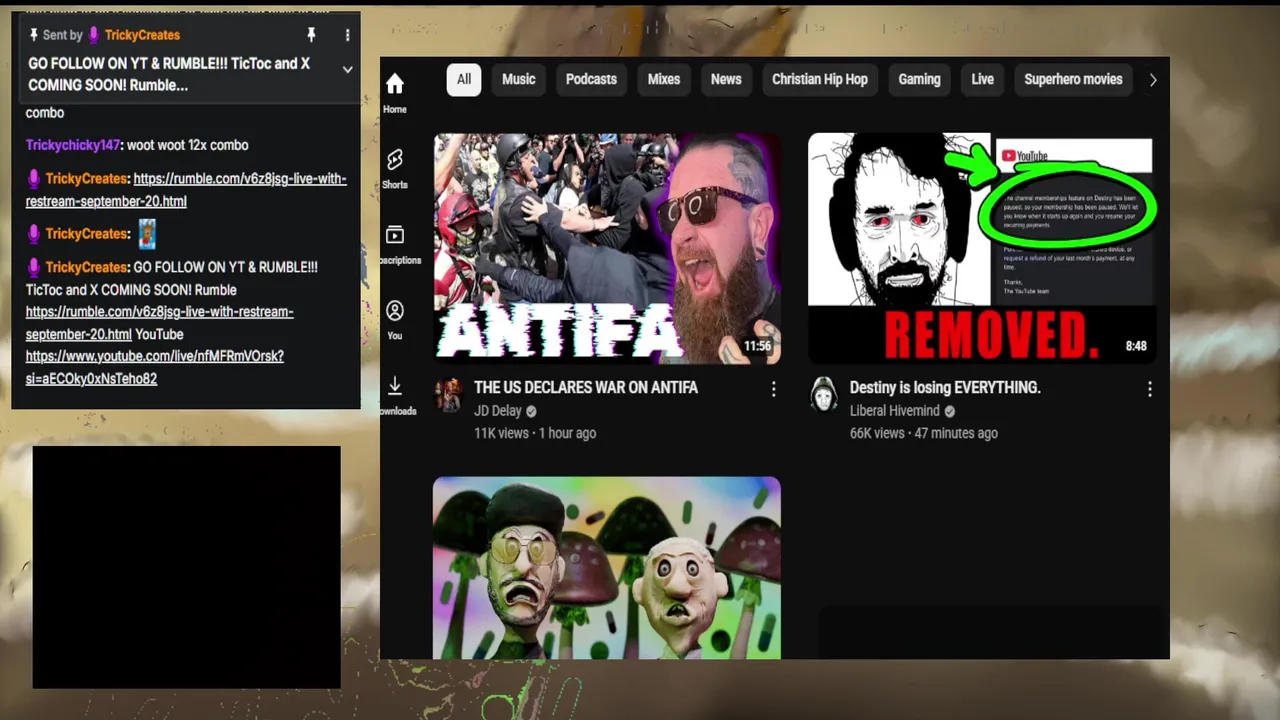Open YouTube Home in sidebar
The height and width of the screenshot is (720, 1280).
[395, 84]
